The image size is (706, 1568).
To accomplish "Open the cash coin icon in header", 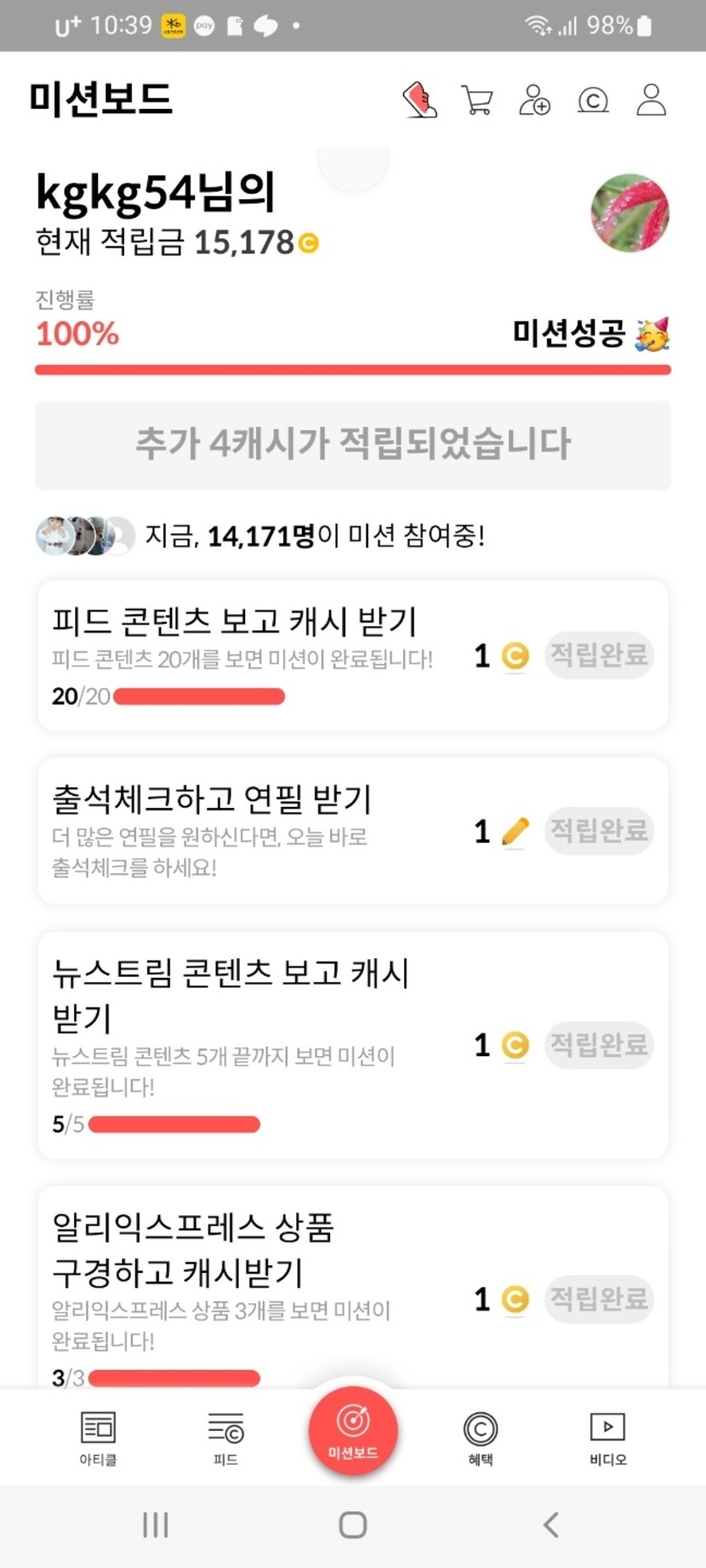I will tap(593, 101).
